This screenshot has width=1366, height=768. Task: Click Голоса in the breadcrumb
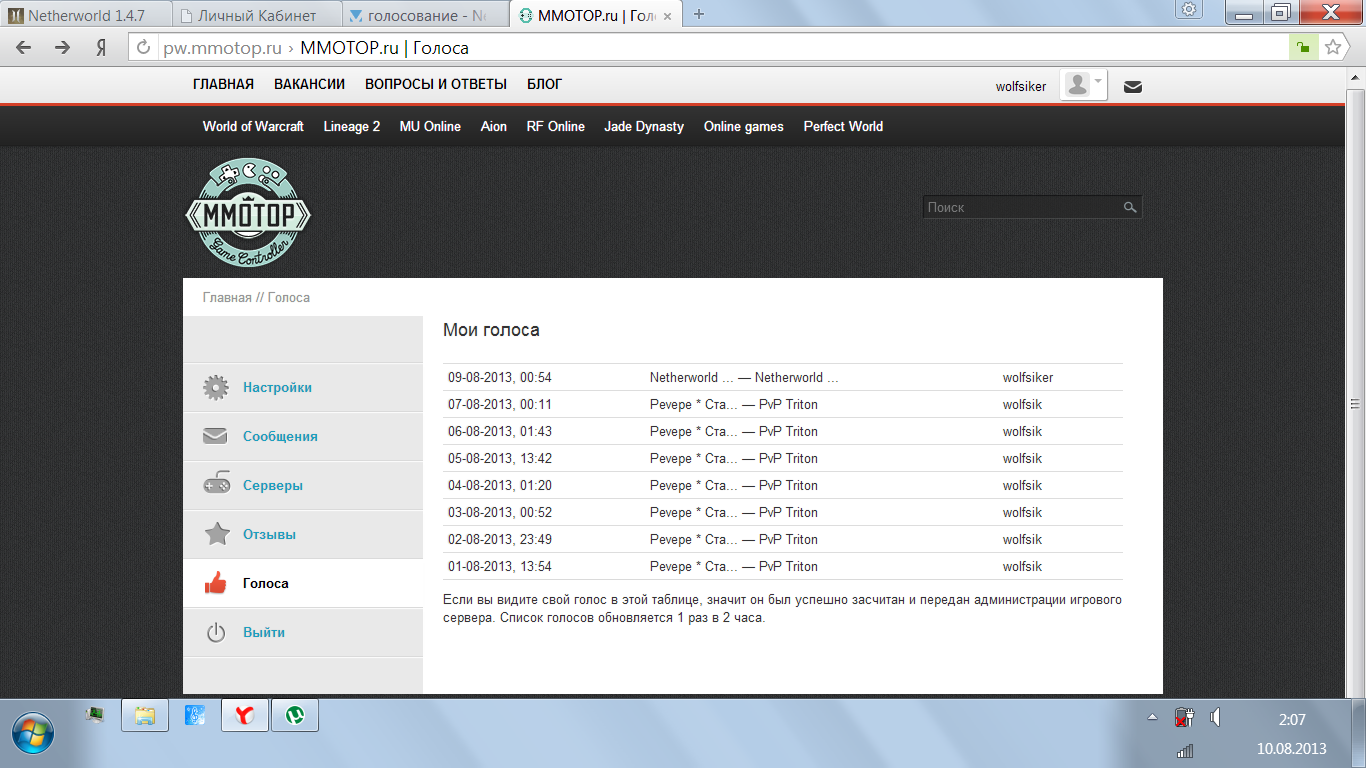(x=289, y=298)
